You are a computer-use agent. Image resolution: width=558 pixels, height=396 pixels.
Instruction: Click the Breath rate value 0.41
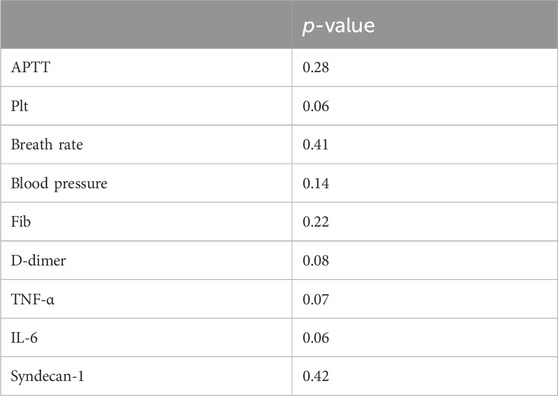coord(315,144)
